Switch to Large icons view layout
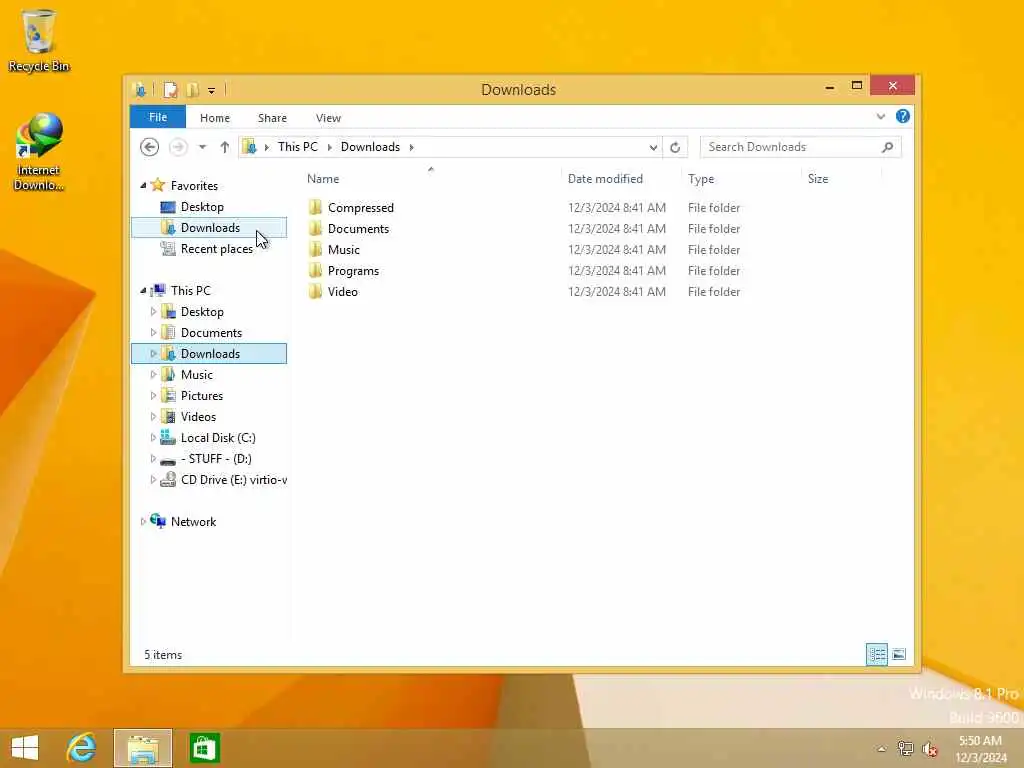 pyautogui.click(x=899, y=654)
